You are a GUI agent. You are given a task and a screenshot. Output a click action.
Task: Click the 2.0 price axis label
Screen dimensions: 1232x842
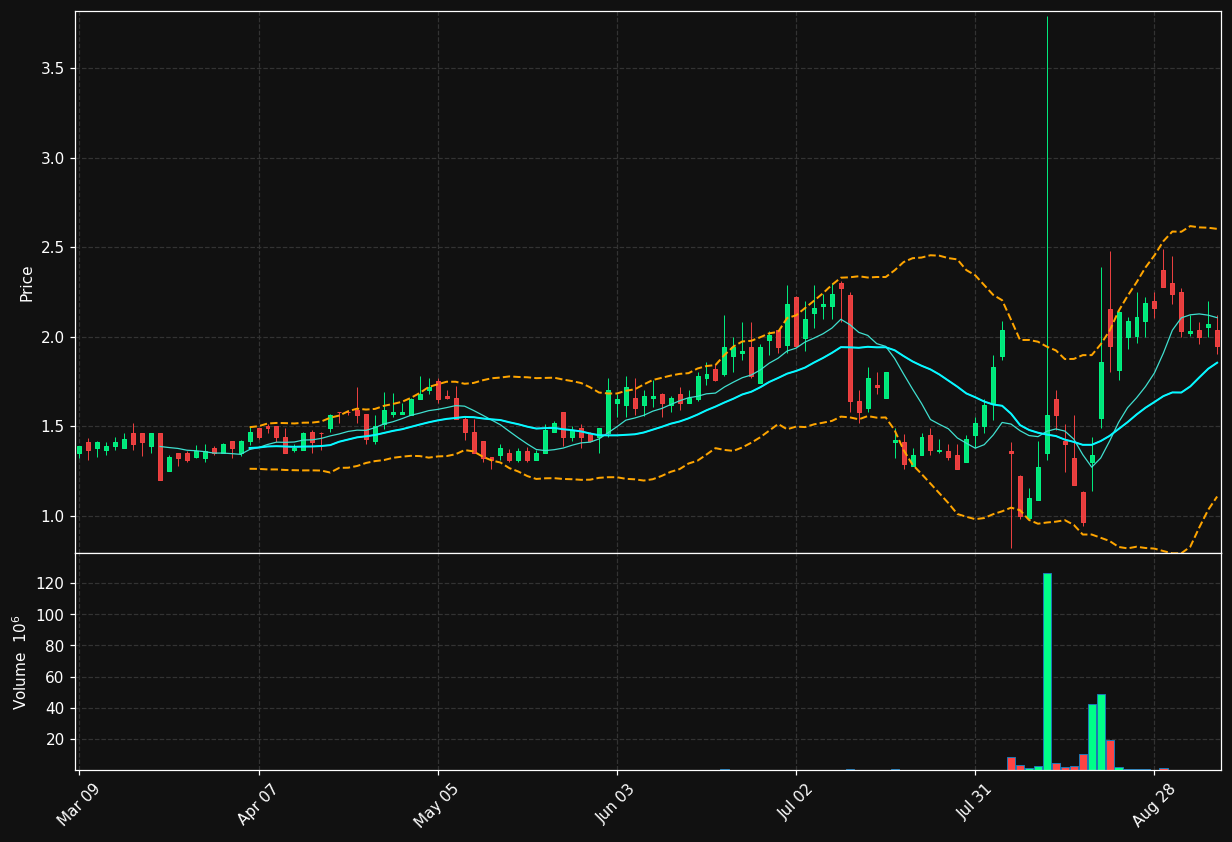(52, 337)
